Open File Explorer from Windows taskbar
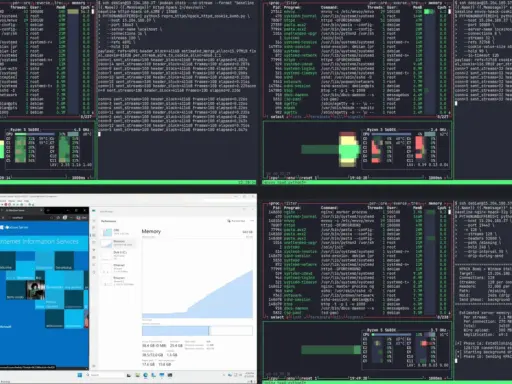This screenshot has height=384, width=512. (x=137, y=375)
